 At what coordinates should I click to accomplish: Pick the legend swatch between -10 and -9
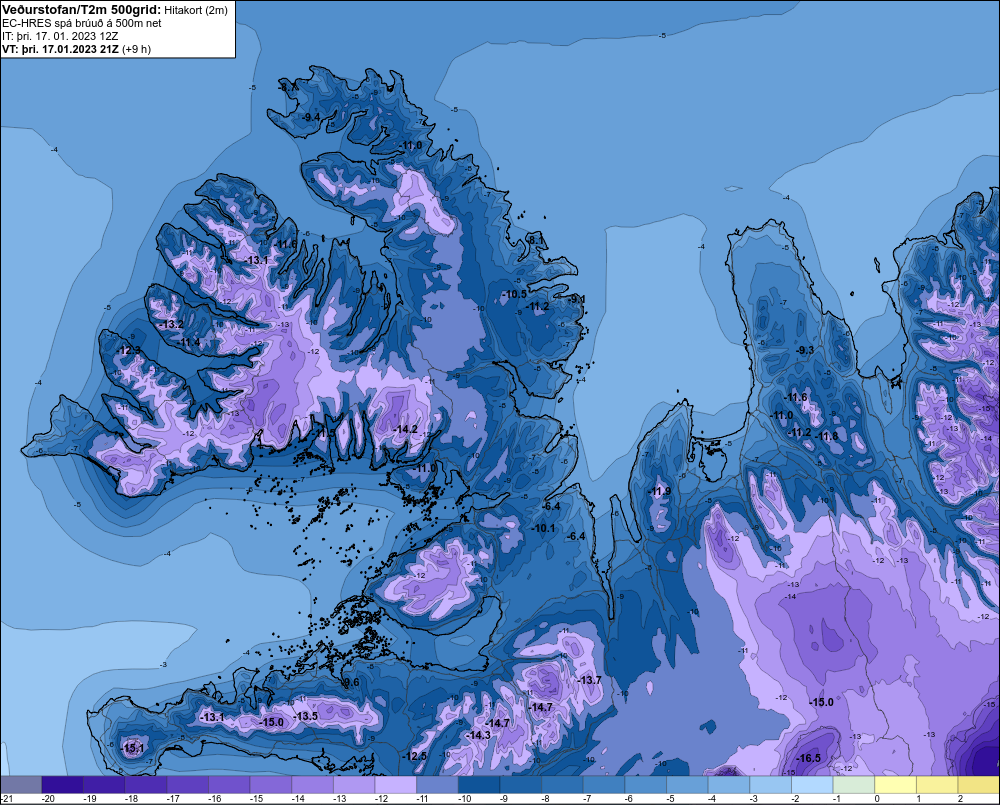(x=479, y=785)
